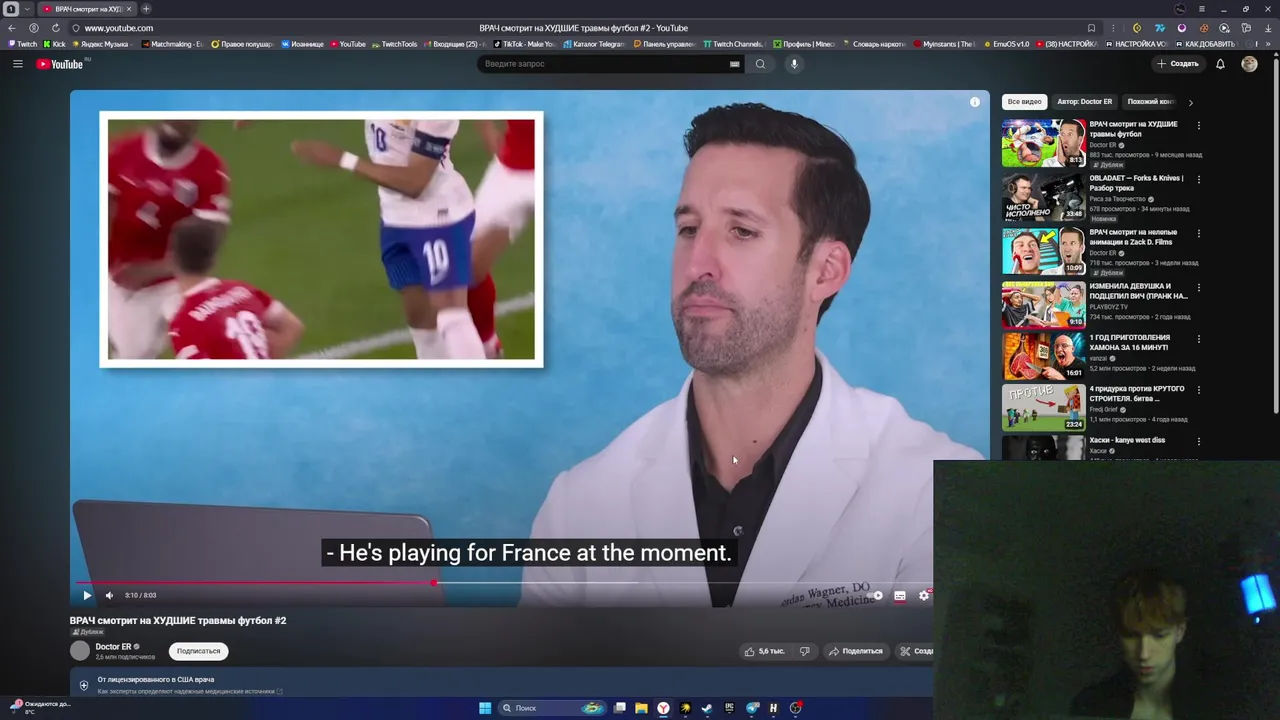Open Steam from taskbar
The height and width of the screenshot is (720, 1280).
pos(707,708)
